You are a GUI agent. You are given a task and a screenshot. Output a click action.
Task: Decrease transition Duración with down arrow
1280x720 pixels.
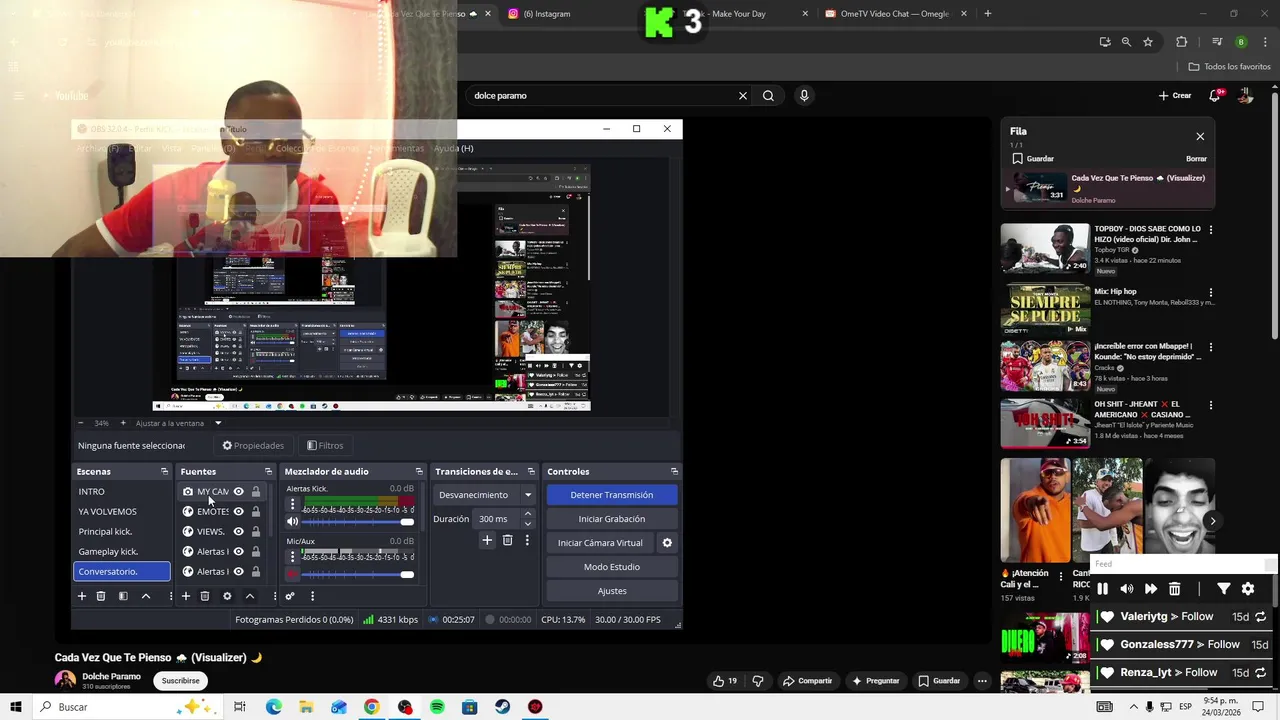point(528,523)
